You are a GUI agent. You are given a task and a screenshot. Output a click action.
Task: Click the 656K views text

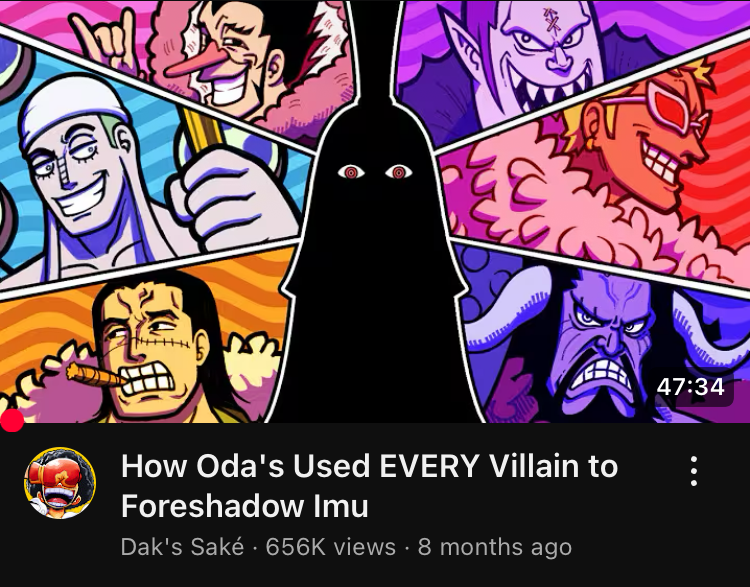pyautogui.click(x=331, y=547)
